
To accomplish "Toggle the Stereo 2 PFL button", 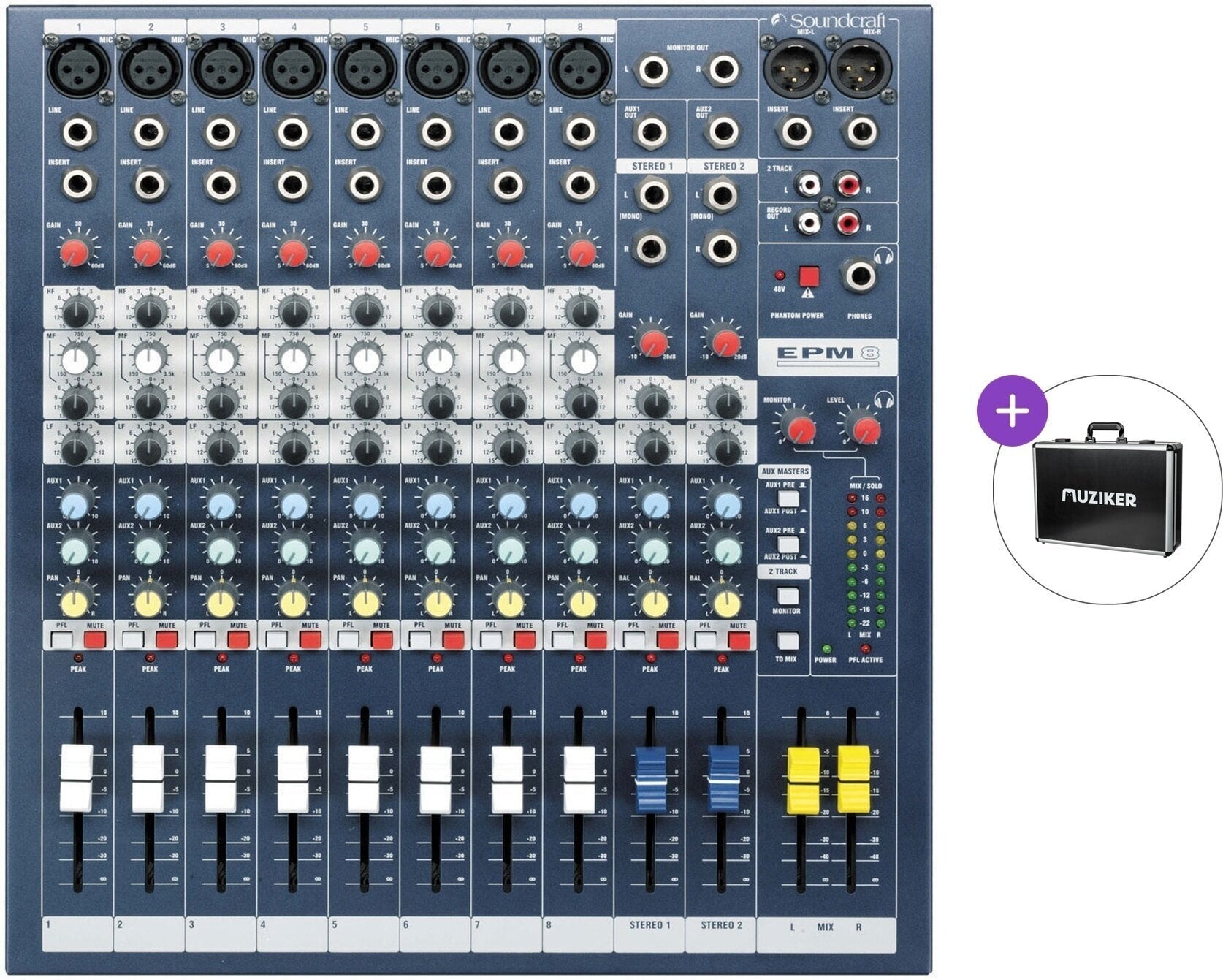I will (706, 641).
